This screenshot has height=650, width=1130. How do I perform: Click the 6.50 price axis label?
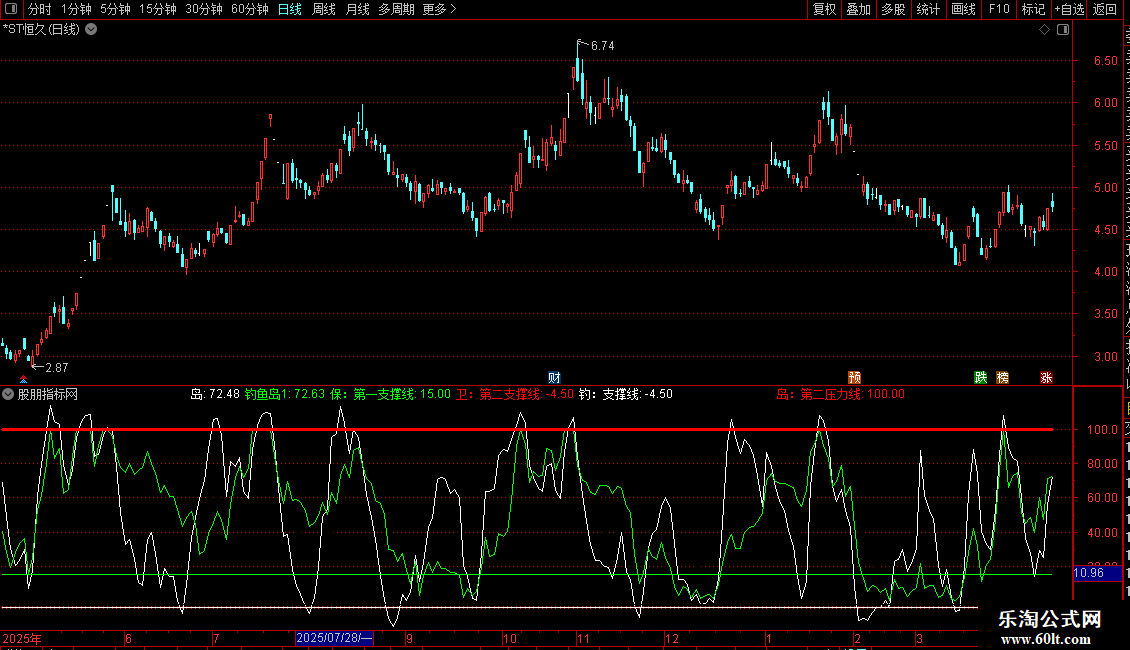click(x=1105, y=61)
